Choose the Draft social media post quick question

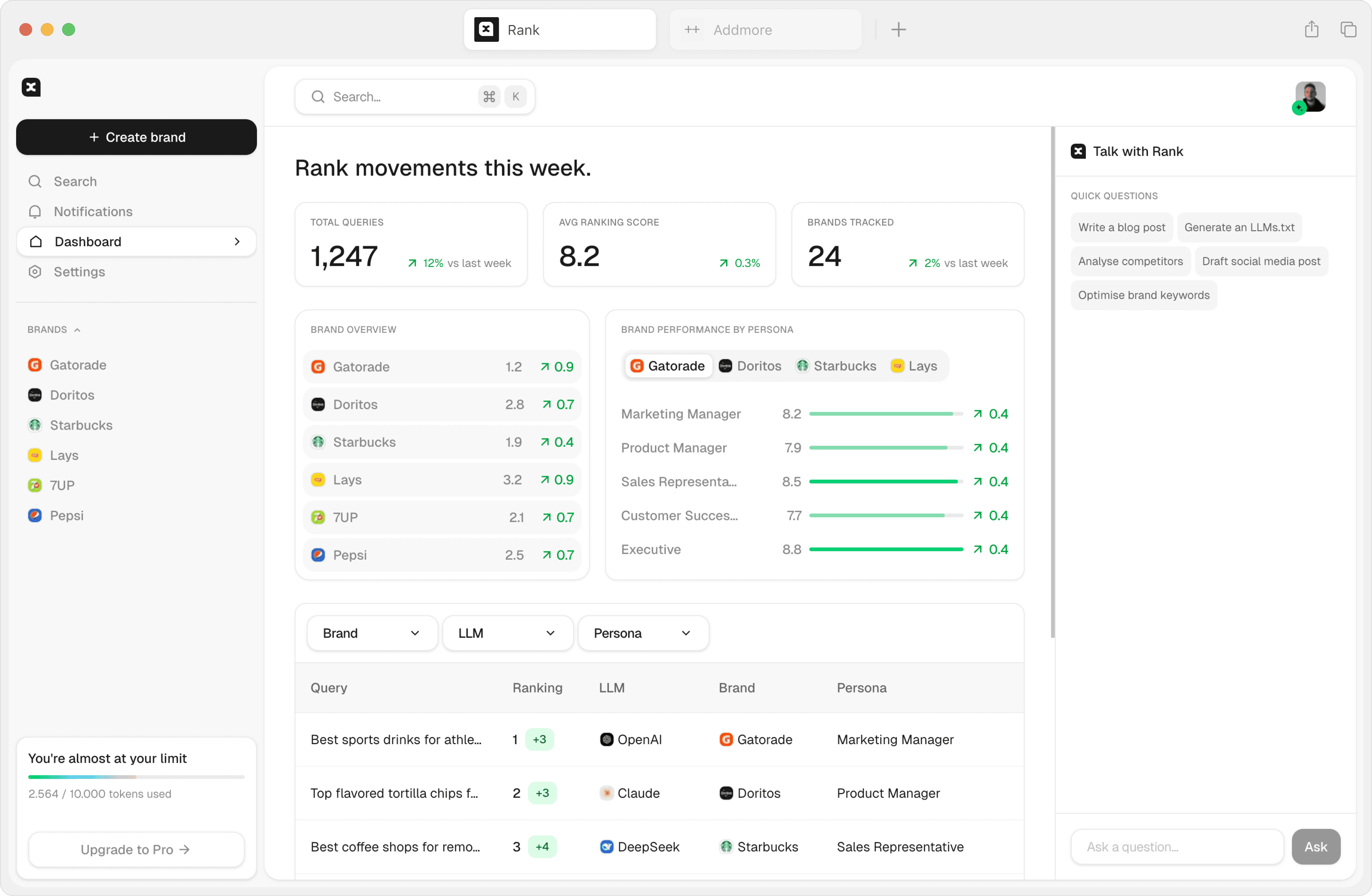tap(1261, 261)
